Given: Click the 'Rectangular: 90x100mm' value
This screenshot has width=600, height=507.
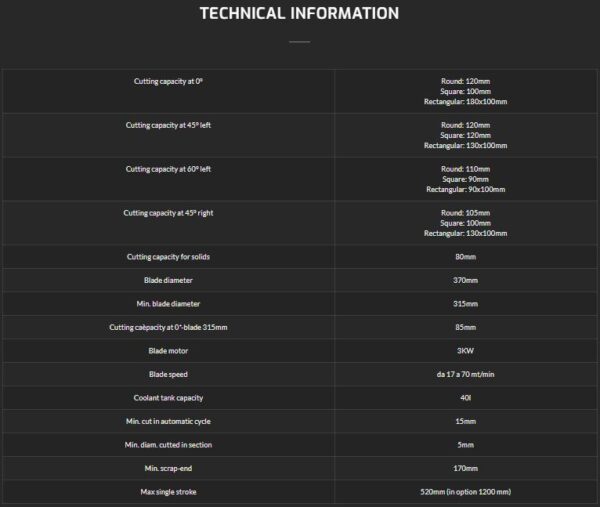Looking at the screenshot, I should (465, 189).
